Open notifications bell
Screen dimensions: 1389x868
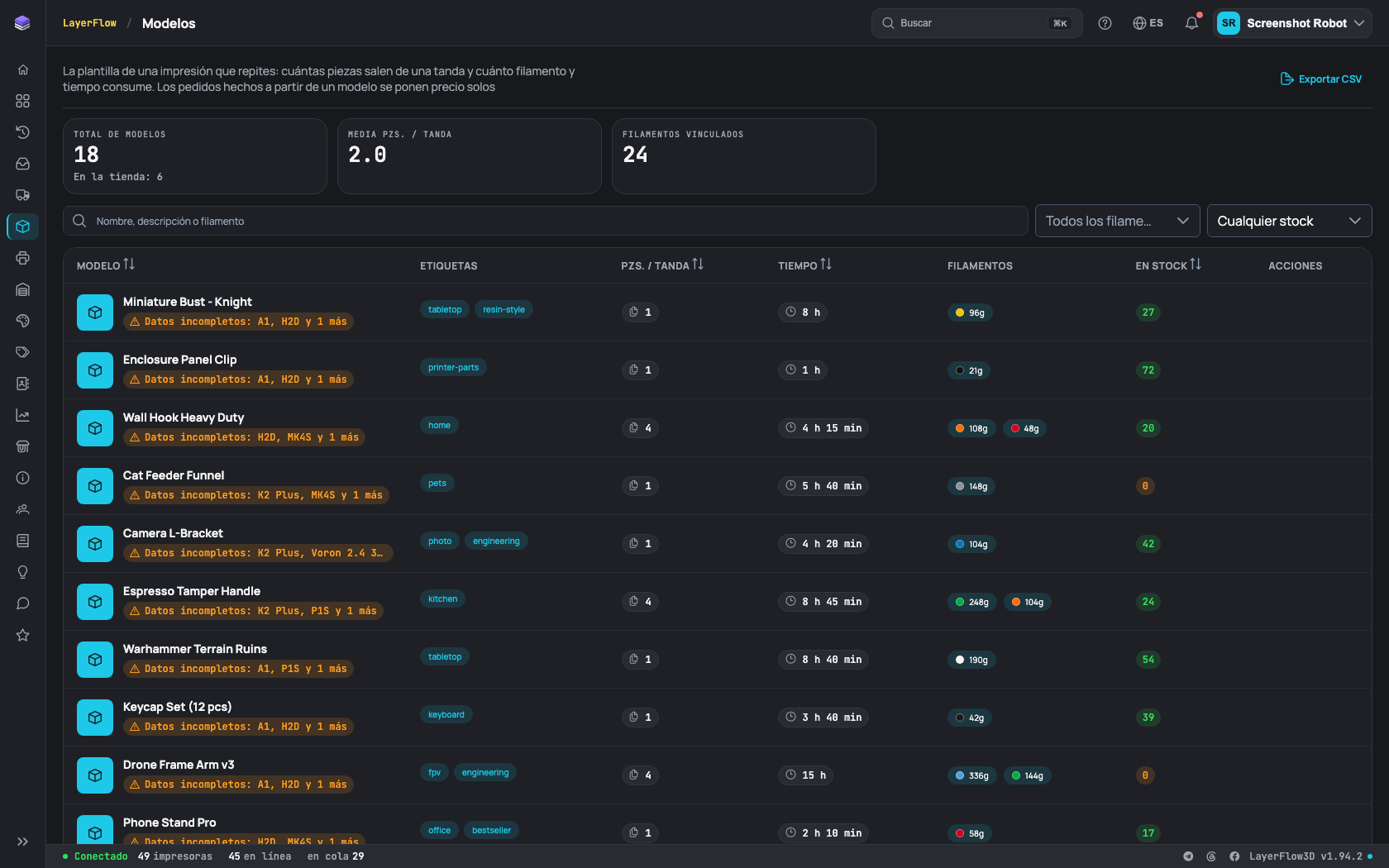(1191, 23)
